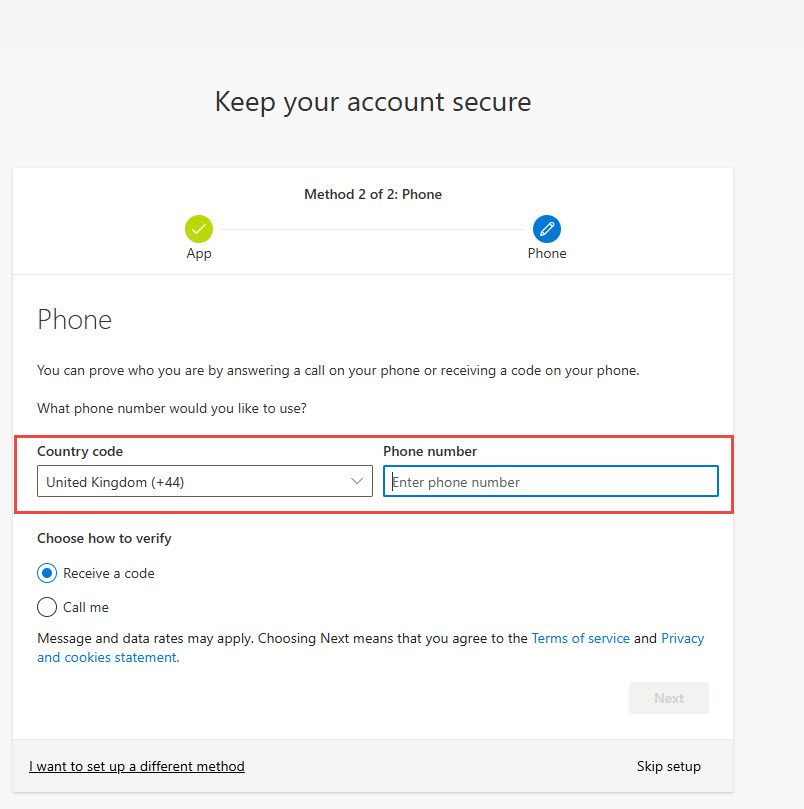Viewport: 804px width, 809px height.
Task: Focus the Enter phone number field
Action: 550,482
